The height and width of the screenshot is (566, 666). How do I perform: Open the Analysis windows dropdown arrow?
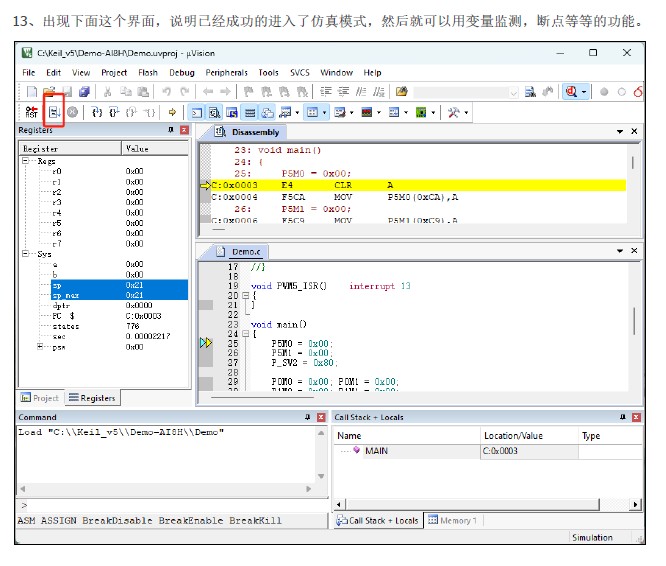[x=378, y=113]
